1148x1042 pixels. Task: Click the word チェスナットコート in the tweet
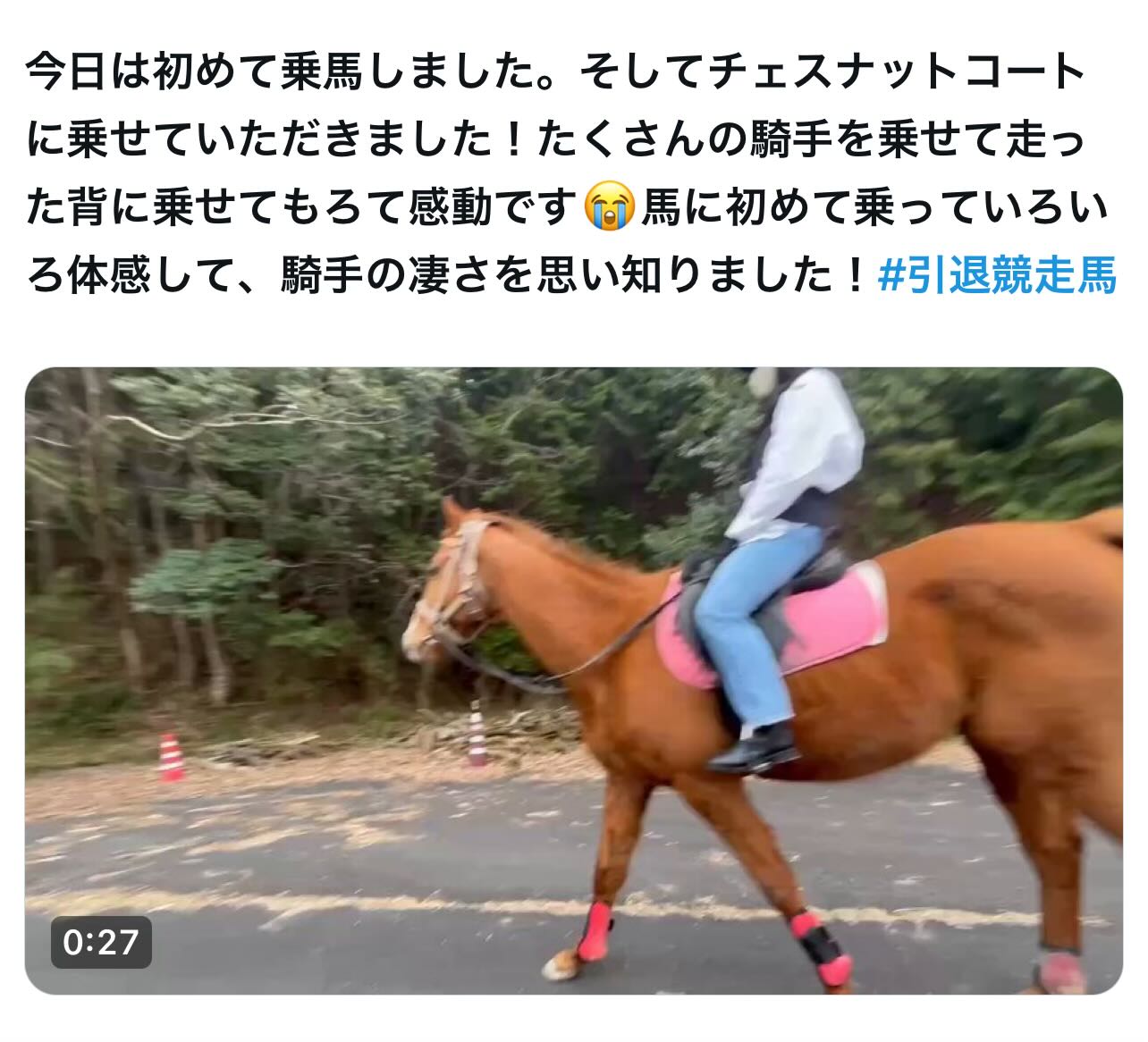[896, 71]
